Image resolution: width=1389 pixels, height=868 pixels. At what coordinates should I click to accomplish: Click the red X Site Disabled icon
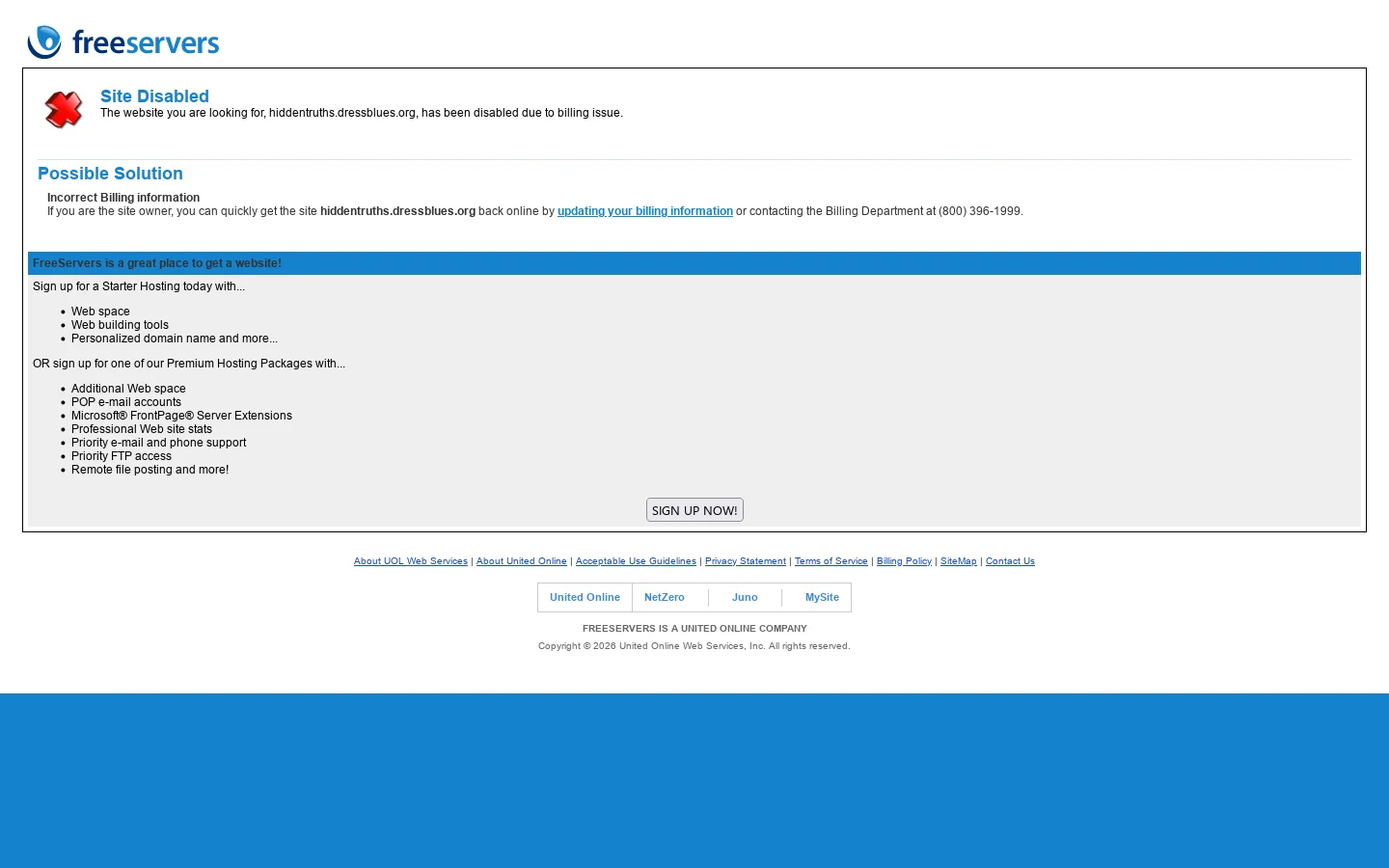point(64,109)
